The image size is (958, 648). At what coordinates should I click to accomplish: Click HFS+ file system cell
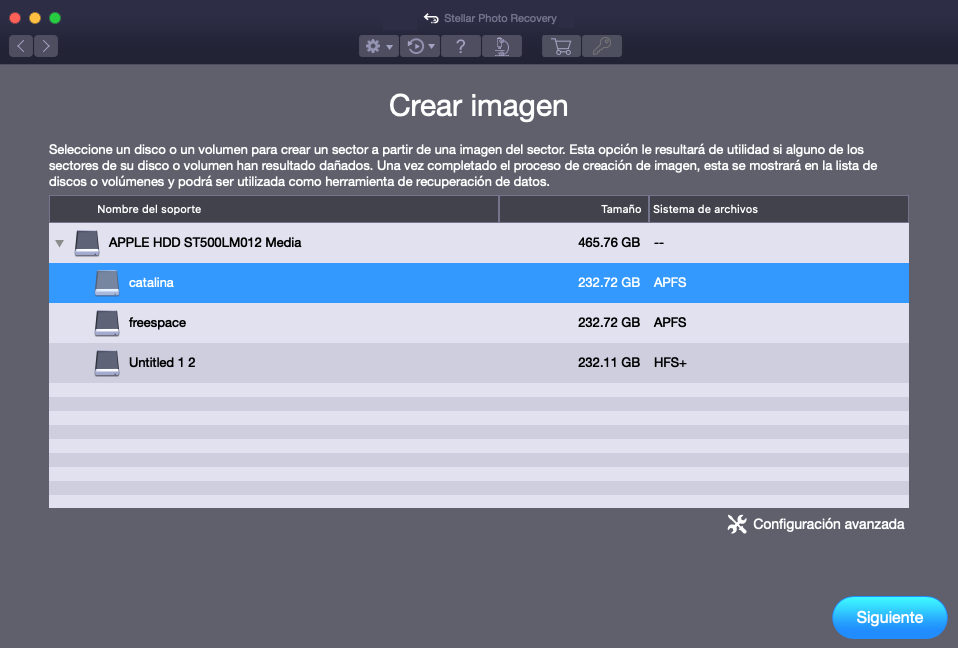(x=670, y=363)
